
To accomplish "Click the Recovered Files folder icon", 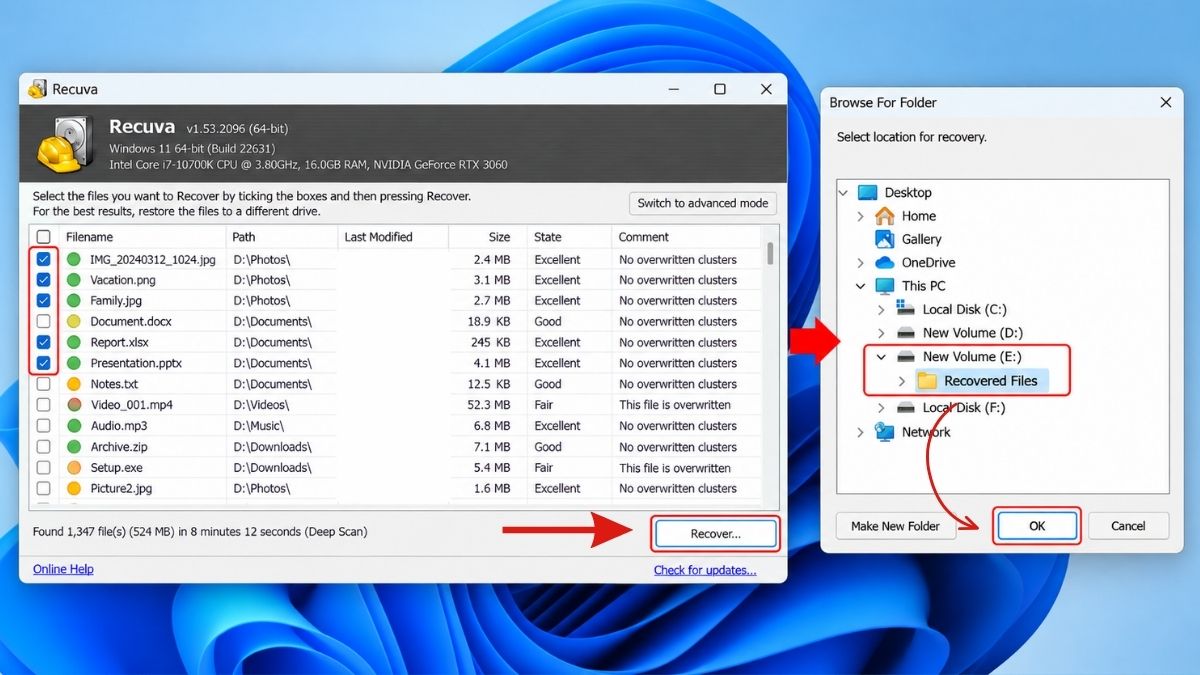I will coord(927,381).
